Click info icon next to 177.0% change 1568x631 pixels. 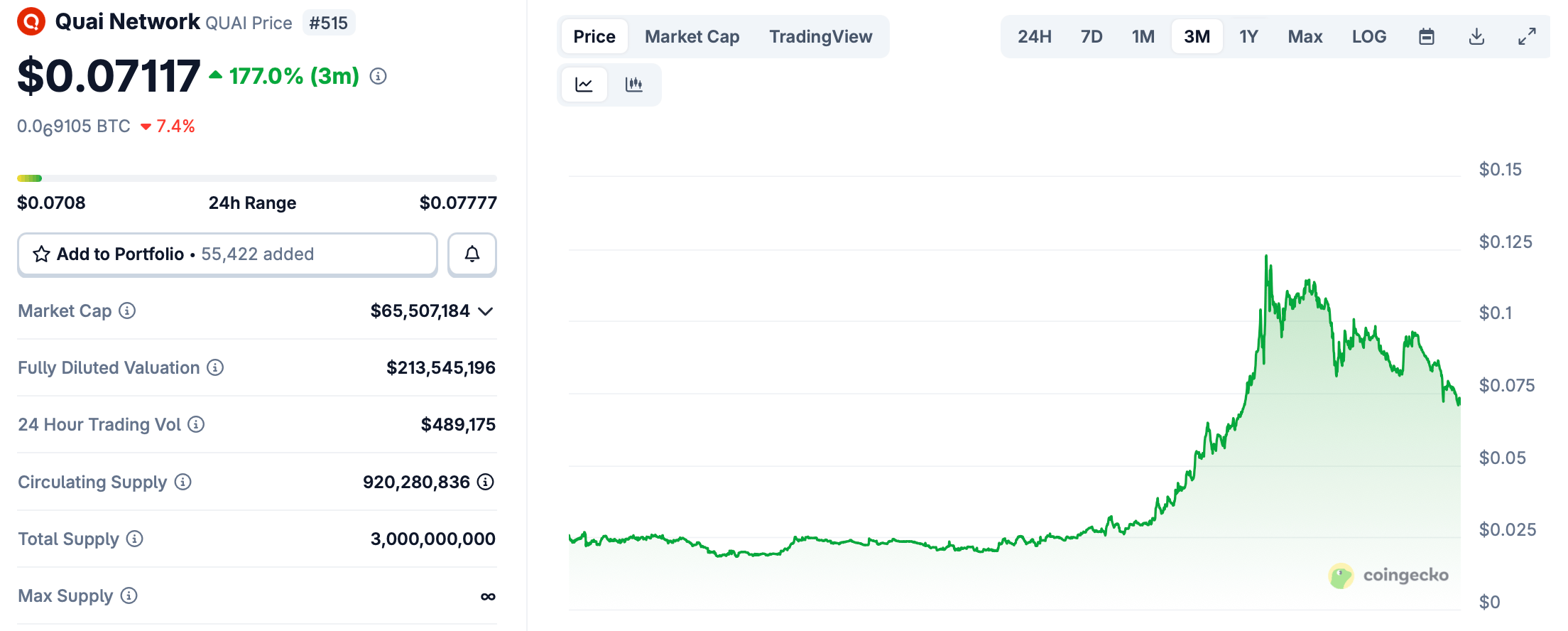click(379, 76)
